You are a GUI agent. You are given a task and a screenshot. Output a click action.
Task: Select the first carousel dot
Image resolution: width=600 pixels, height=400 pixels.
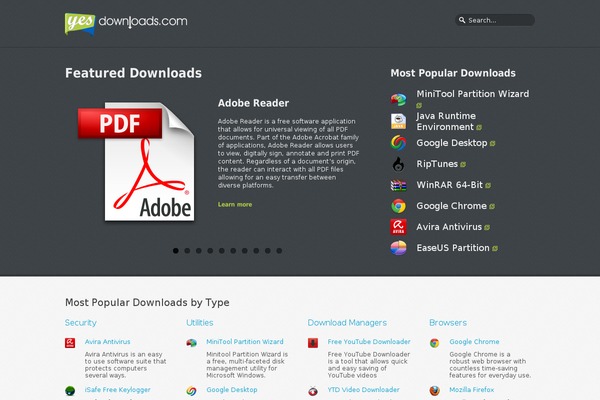(176, 251)
